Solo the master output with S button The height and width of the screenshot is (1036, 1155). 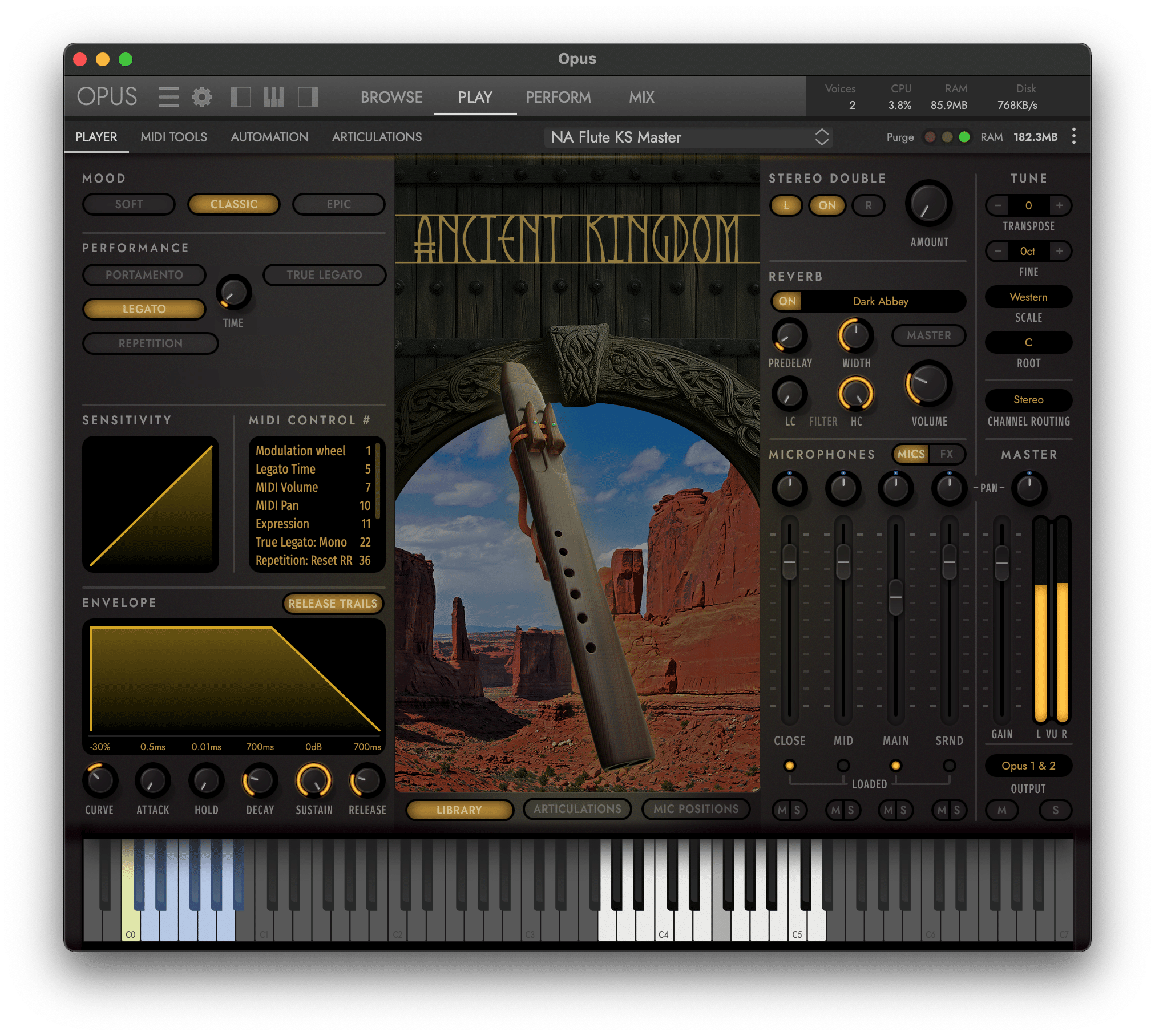(x=1055, y=810)
